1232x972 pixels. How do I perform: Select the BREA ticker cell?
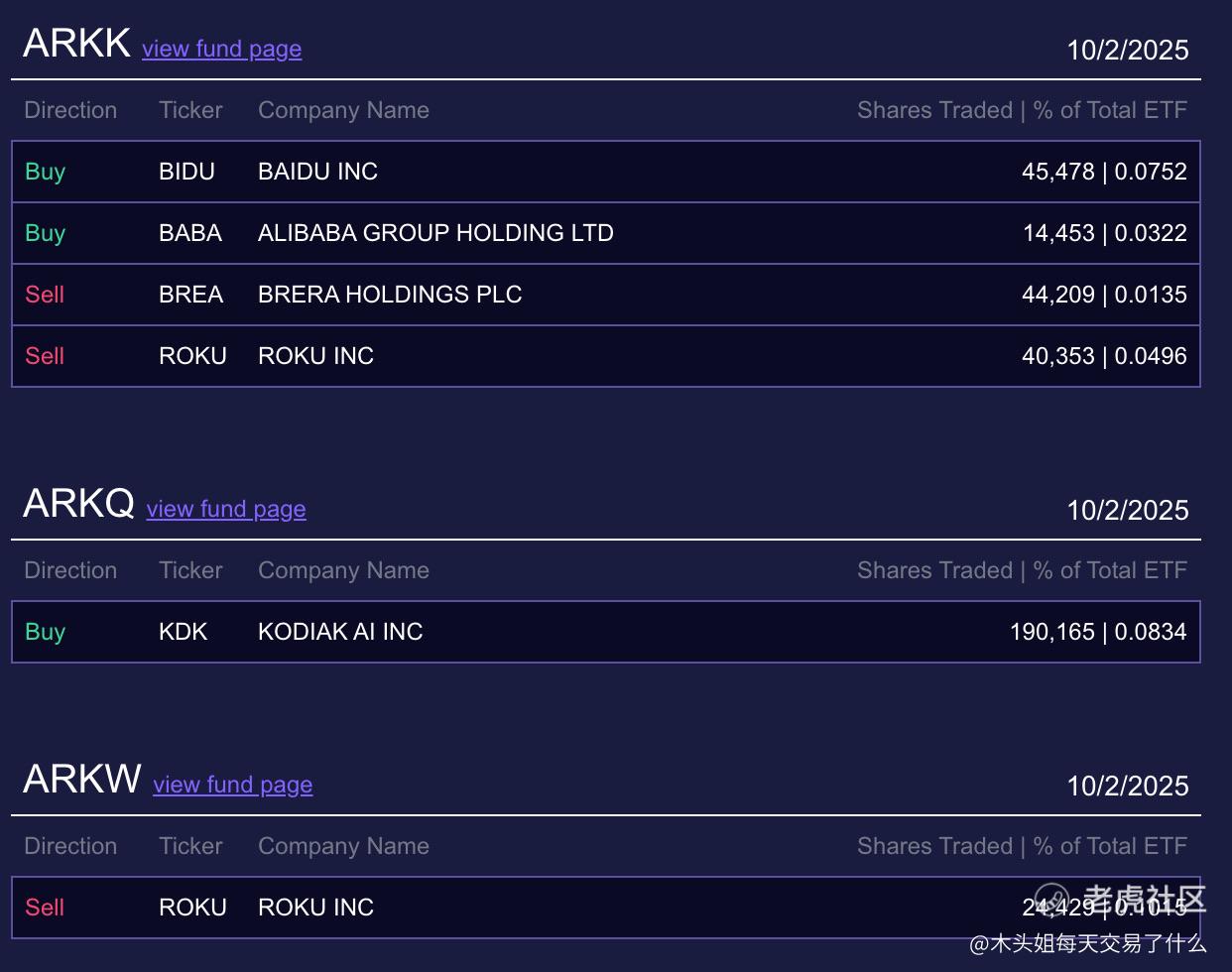(x=191, y=295)
